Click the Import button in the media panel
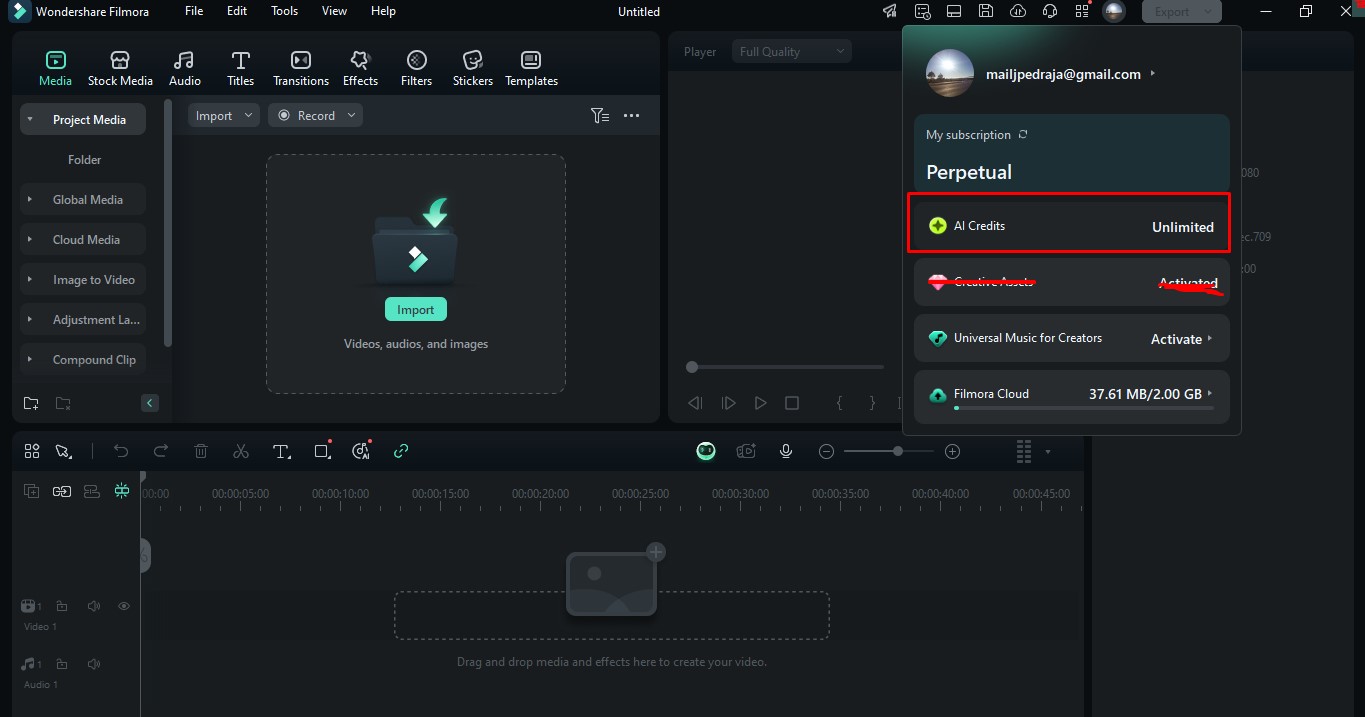This screenshot has width=1365, height=717. [x=415, y=309]
